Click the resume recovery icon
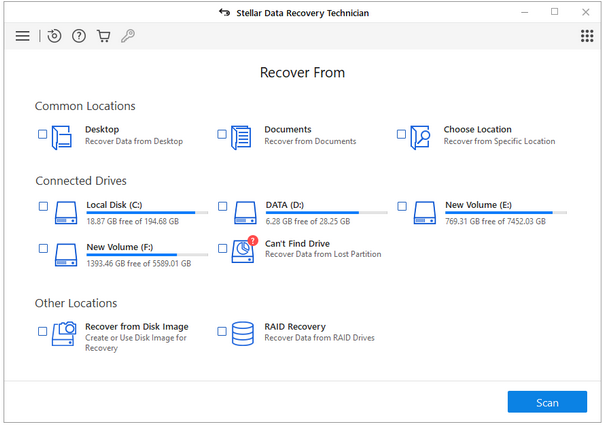Image resolution: width=602 pixels, height=425 pixels. click(x=54, y=36)
